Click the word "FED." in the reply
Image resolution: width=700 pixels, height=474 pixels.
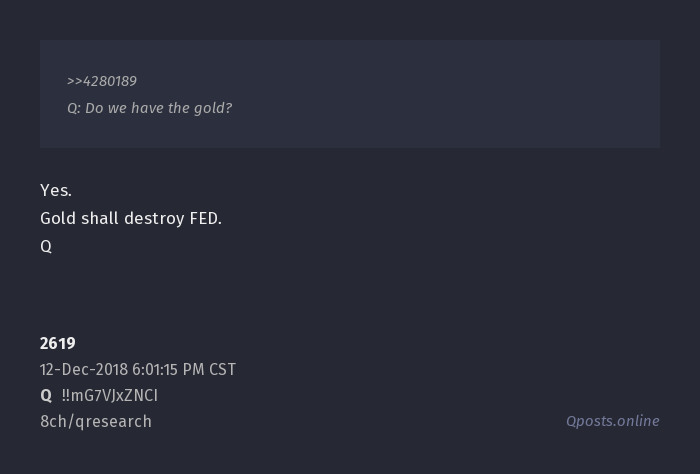coord(206,218)
